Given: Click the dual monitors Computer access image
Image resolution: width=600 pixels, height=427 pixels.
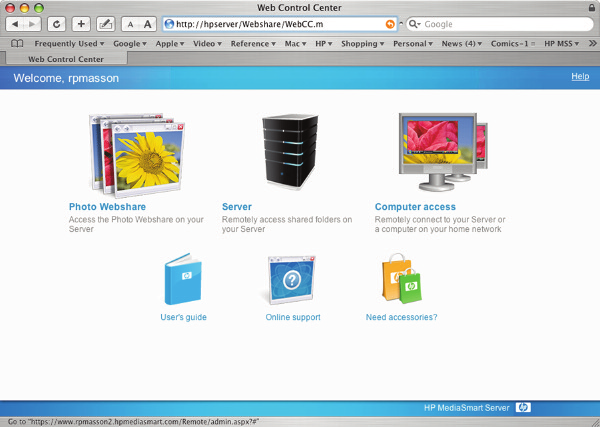Looking at the screenshot, I should [443, 152].
